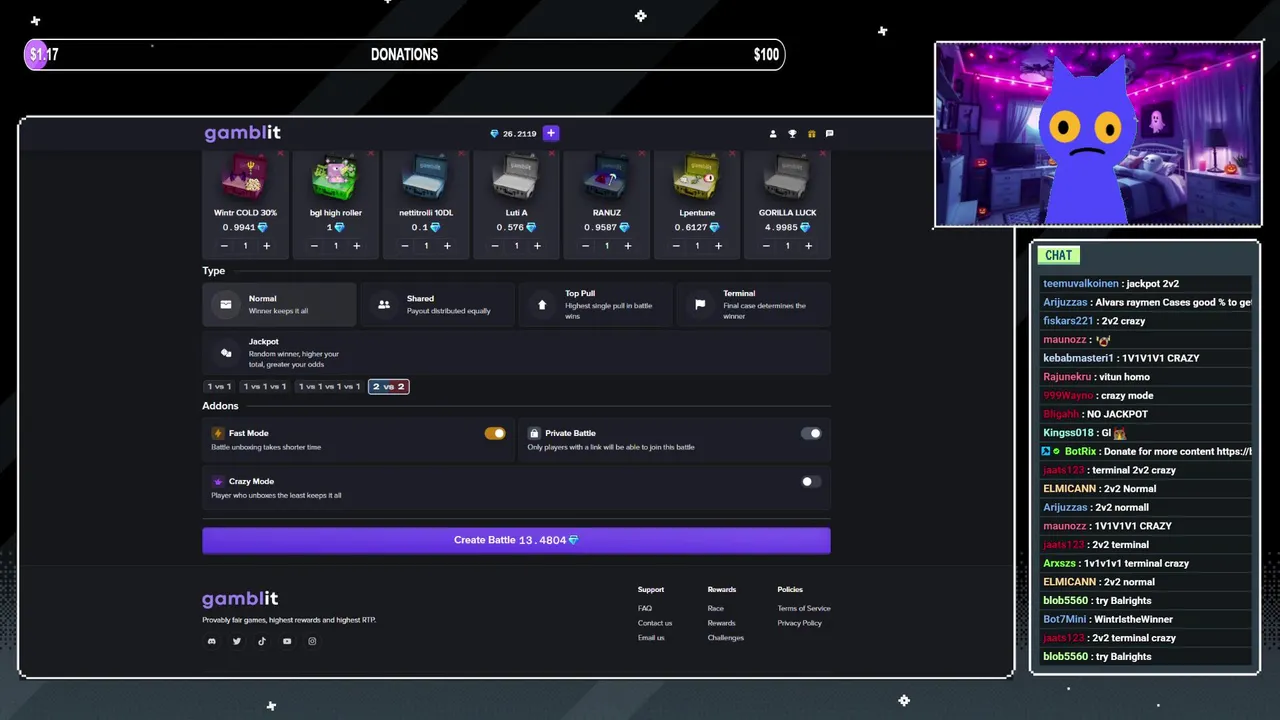Decrease quantity of bgl high roller case
Viewport: 1280px width, 720px height.
314,246
